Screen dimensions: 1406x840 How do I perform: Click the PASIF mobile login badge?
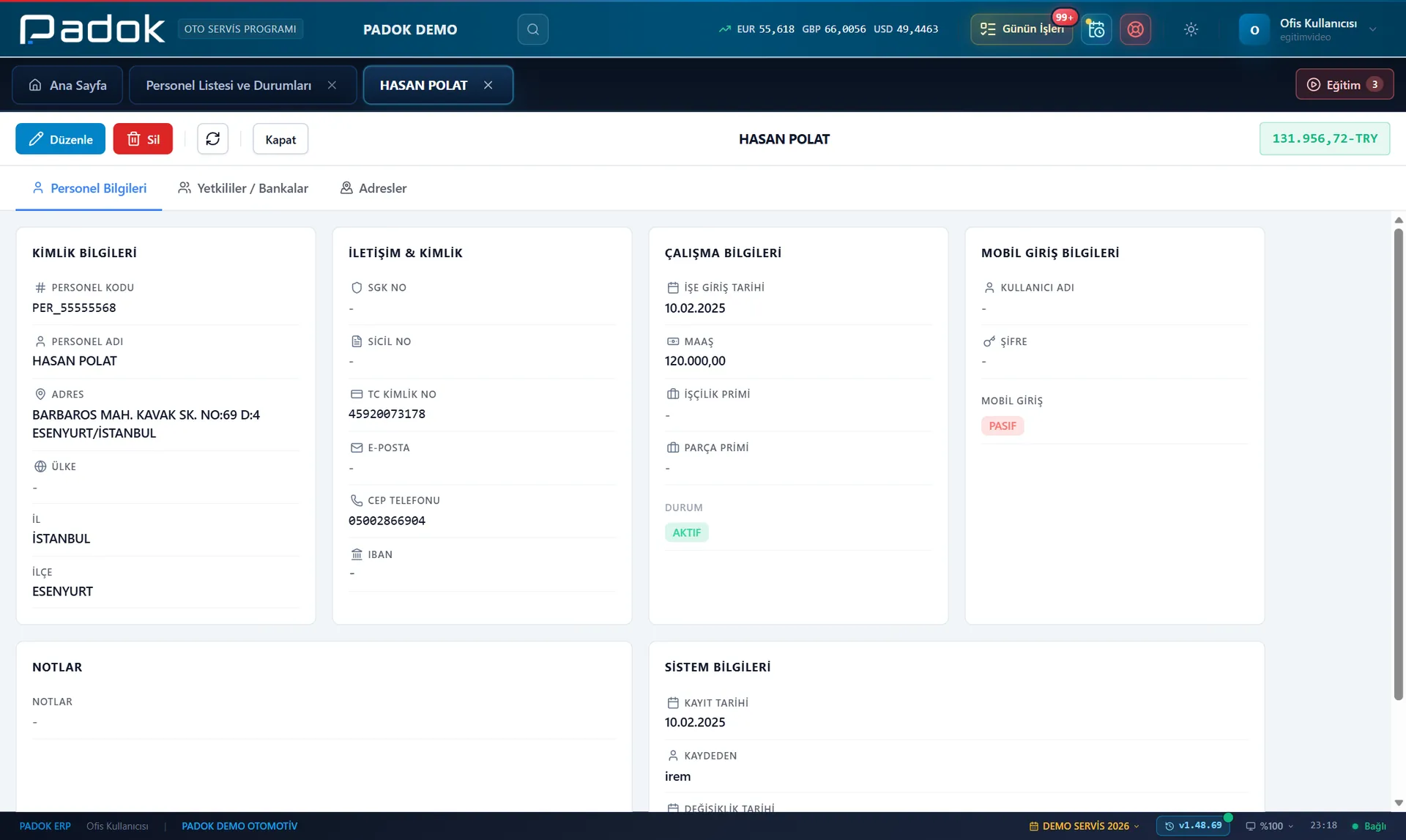1002,425
